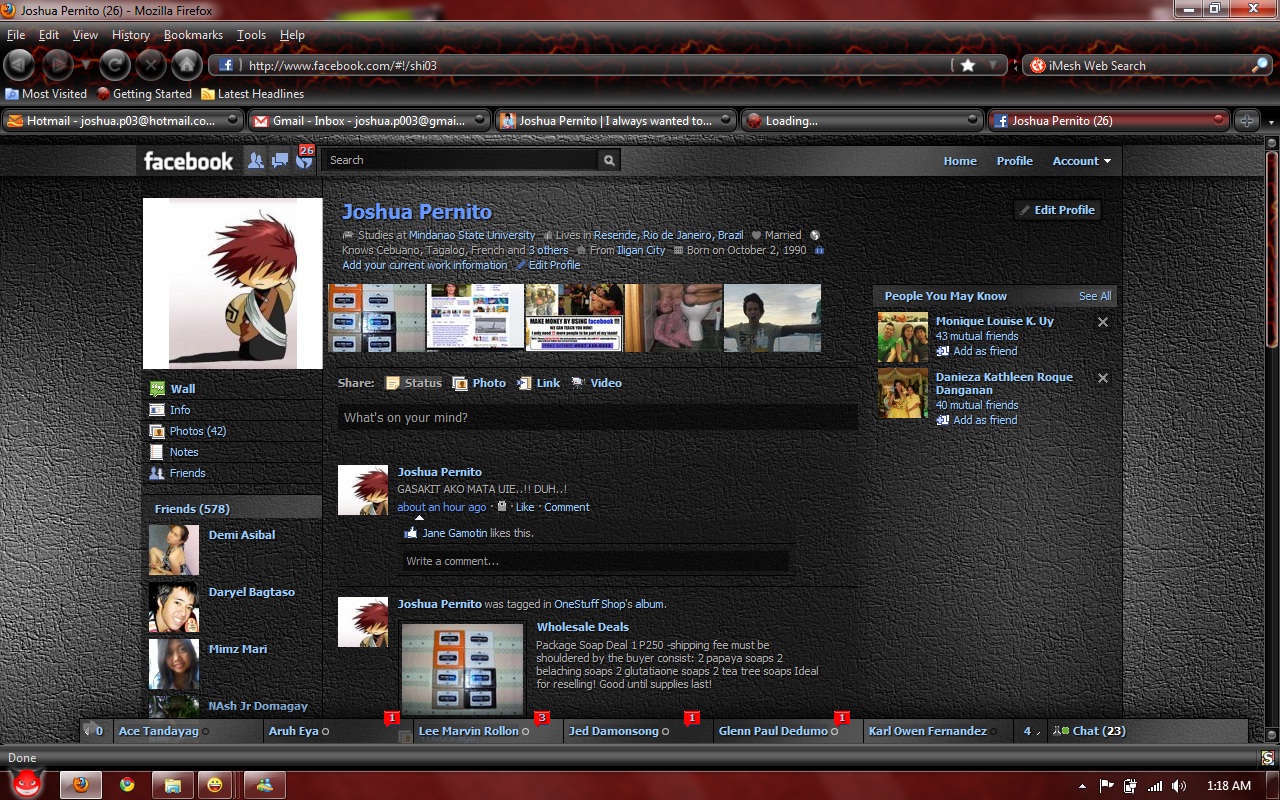Dismiss Monique Louise K. Uy suggestion
The width and height of the screenshot is (1280, 800).
1103,322
